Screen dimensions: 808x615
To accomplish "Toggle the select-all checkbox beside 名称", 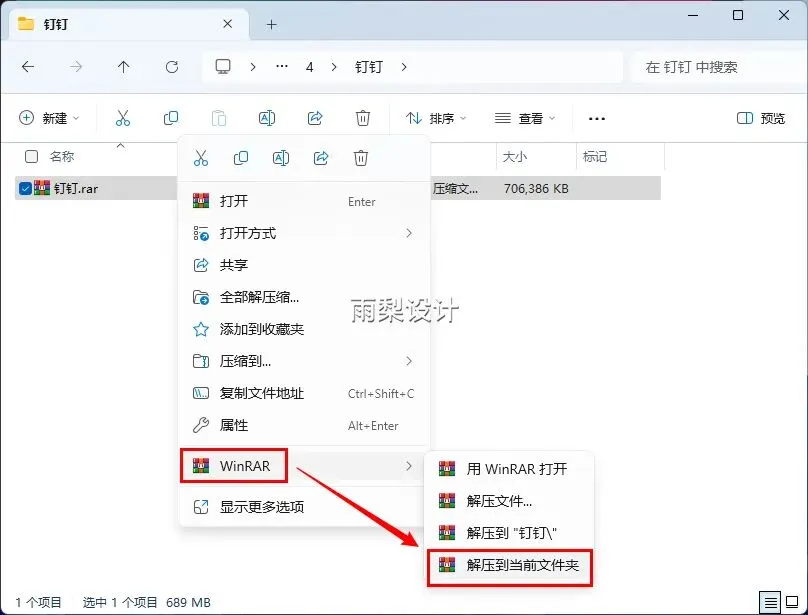I will (x=31, y=156).
